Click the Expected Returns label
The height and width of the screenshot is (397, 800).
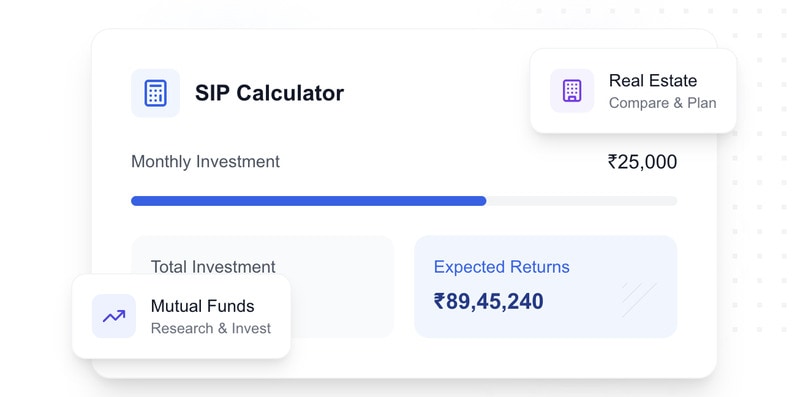pyautogui.click(x=502, y=267)
